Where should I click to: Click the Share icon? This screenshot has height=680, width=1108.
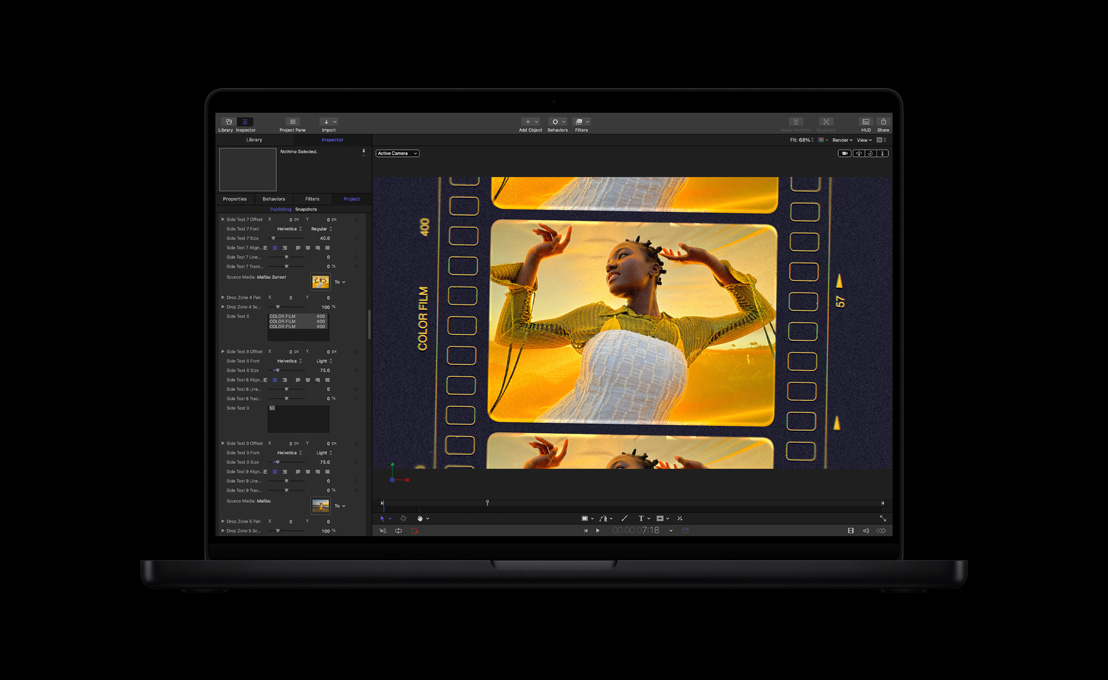click(x=882, y=123)
